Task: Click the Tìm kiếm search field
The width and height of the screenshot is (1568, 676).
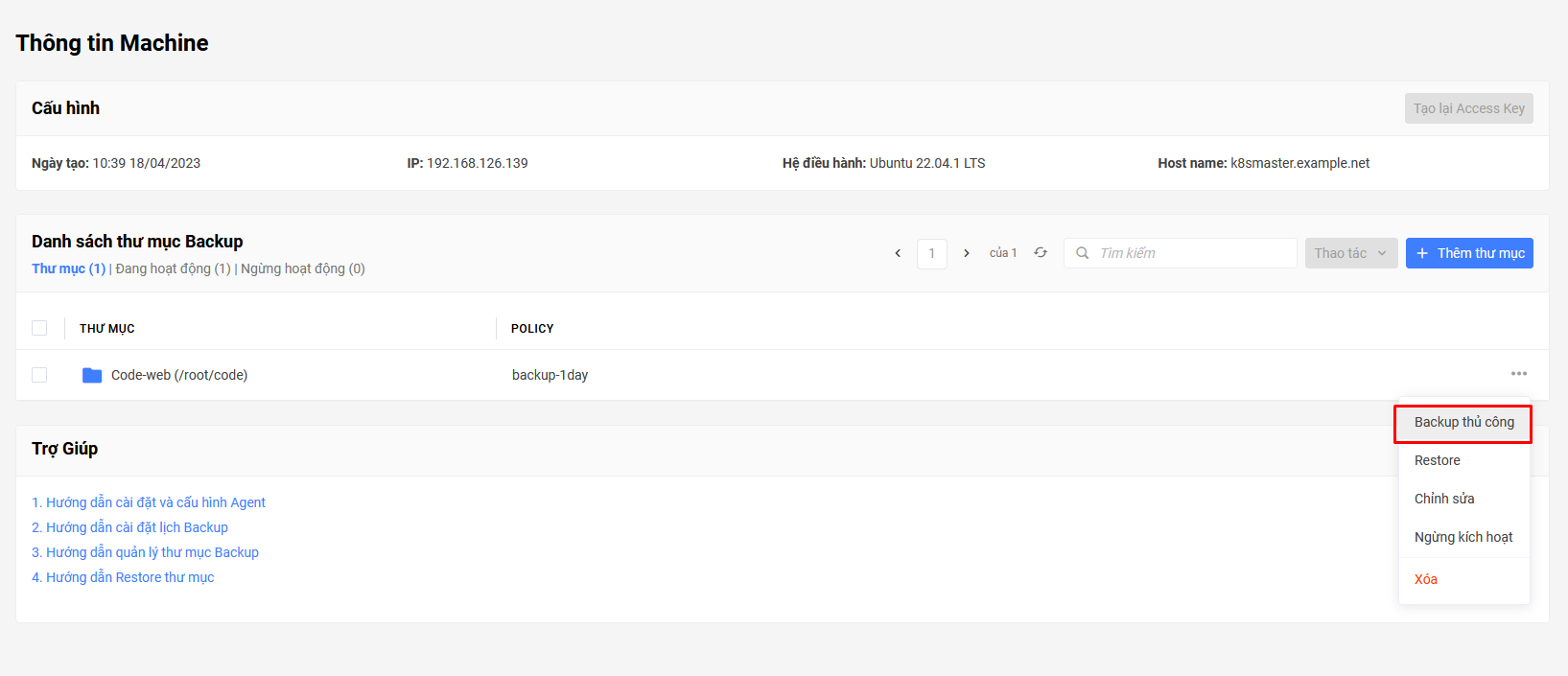Action: pos(1181,253)
